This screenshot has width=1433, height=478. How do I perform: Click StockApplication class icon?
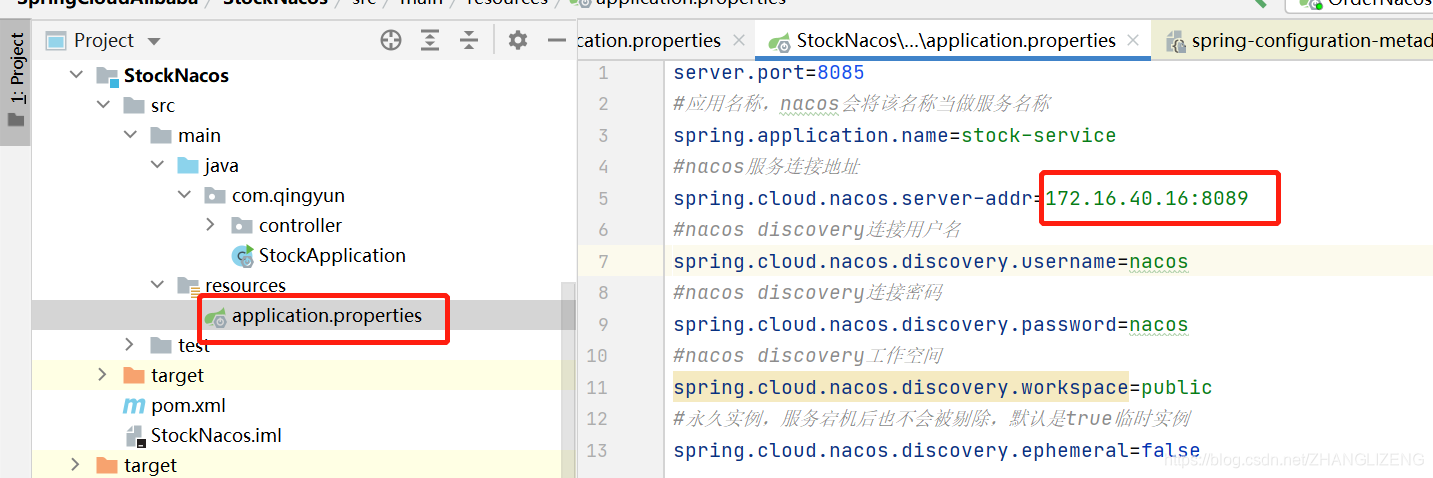pyautogui.click(x=242, y=256)
